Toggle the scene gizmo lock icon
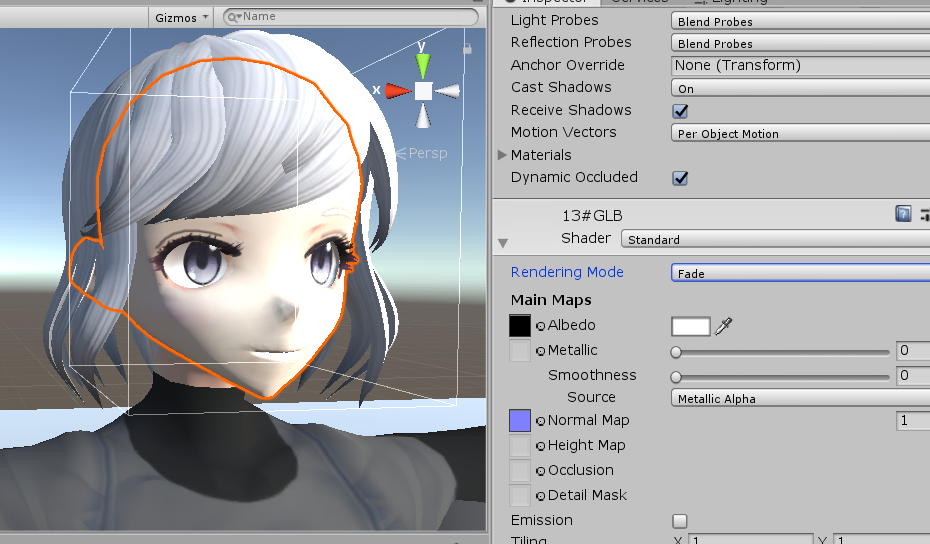Image resolution: width=930 pixels, height=544 pixels. [x=467, y=49]
